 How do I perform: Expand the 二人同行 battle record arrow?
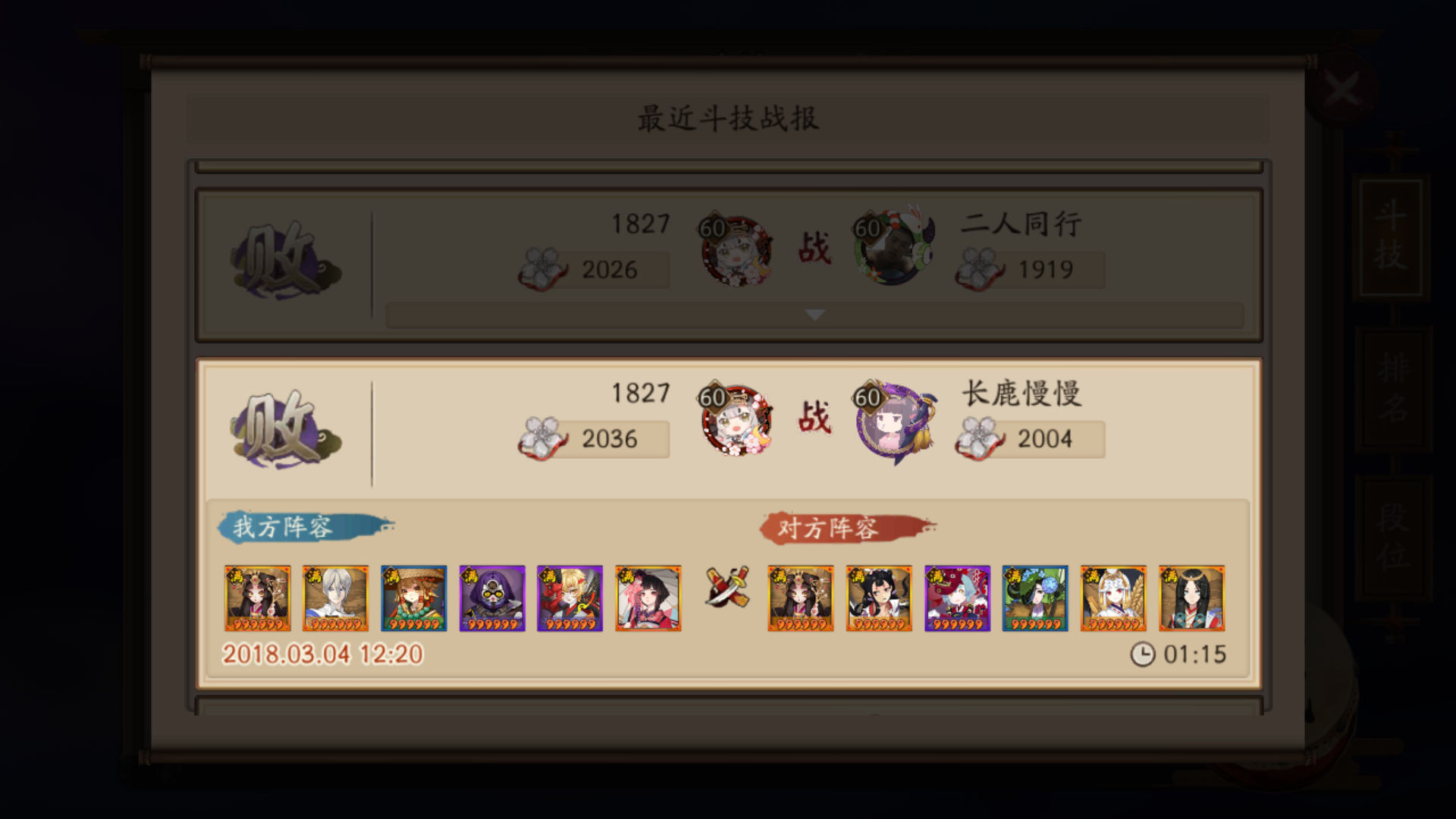click(814, 315)
